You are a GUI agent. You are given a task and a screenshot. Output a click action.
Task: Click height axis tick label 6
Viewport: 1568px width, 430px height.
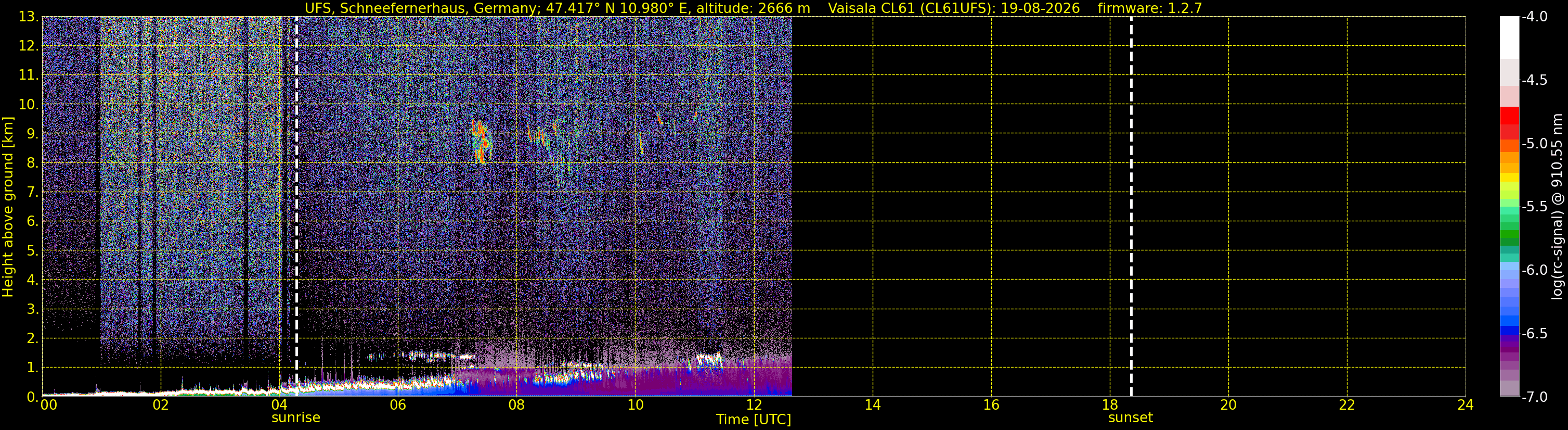click(x=32, y=222)
